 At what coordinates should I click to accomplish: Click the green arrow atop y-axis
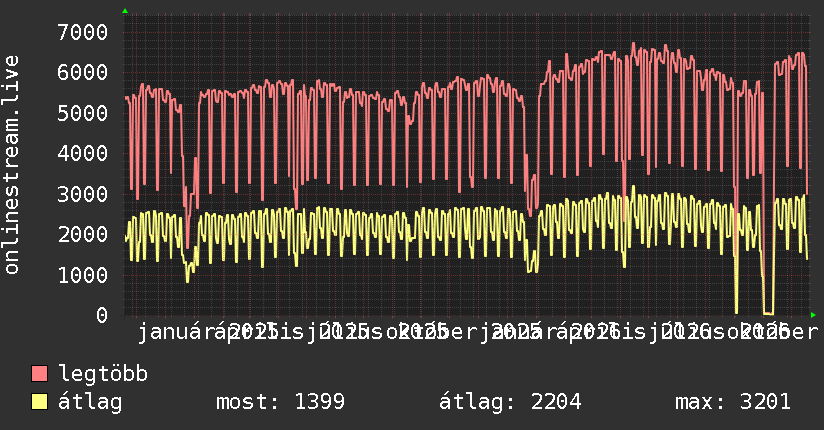125,11
